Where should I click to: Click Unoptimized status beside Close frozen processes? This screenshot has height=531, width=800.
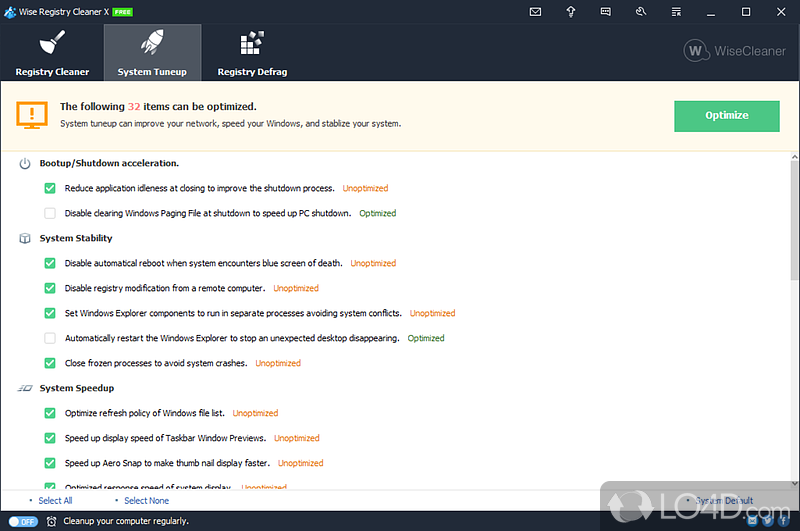278,363
